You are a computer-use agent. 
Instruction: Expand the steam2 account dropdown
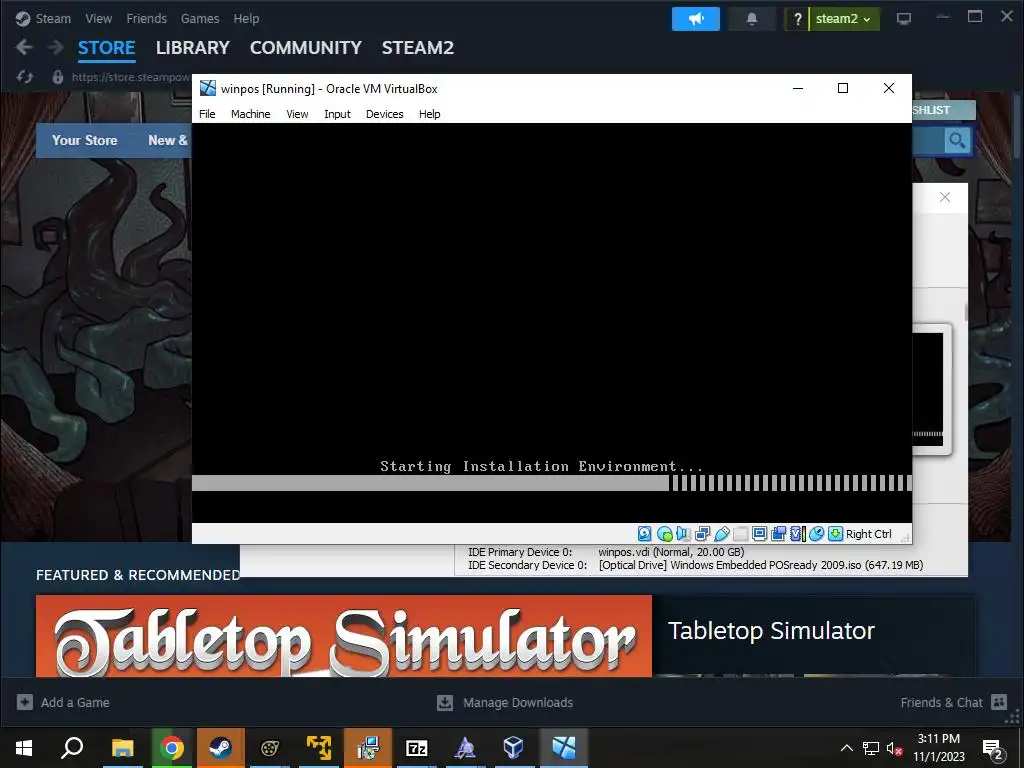point(844,19)
